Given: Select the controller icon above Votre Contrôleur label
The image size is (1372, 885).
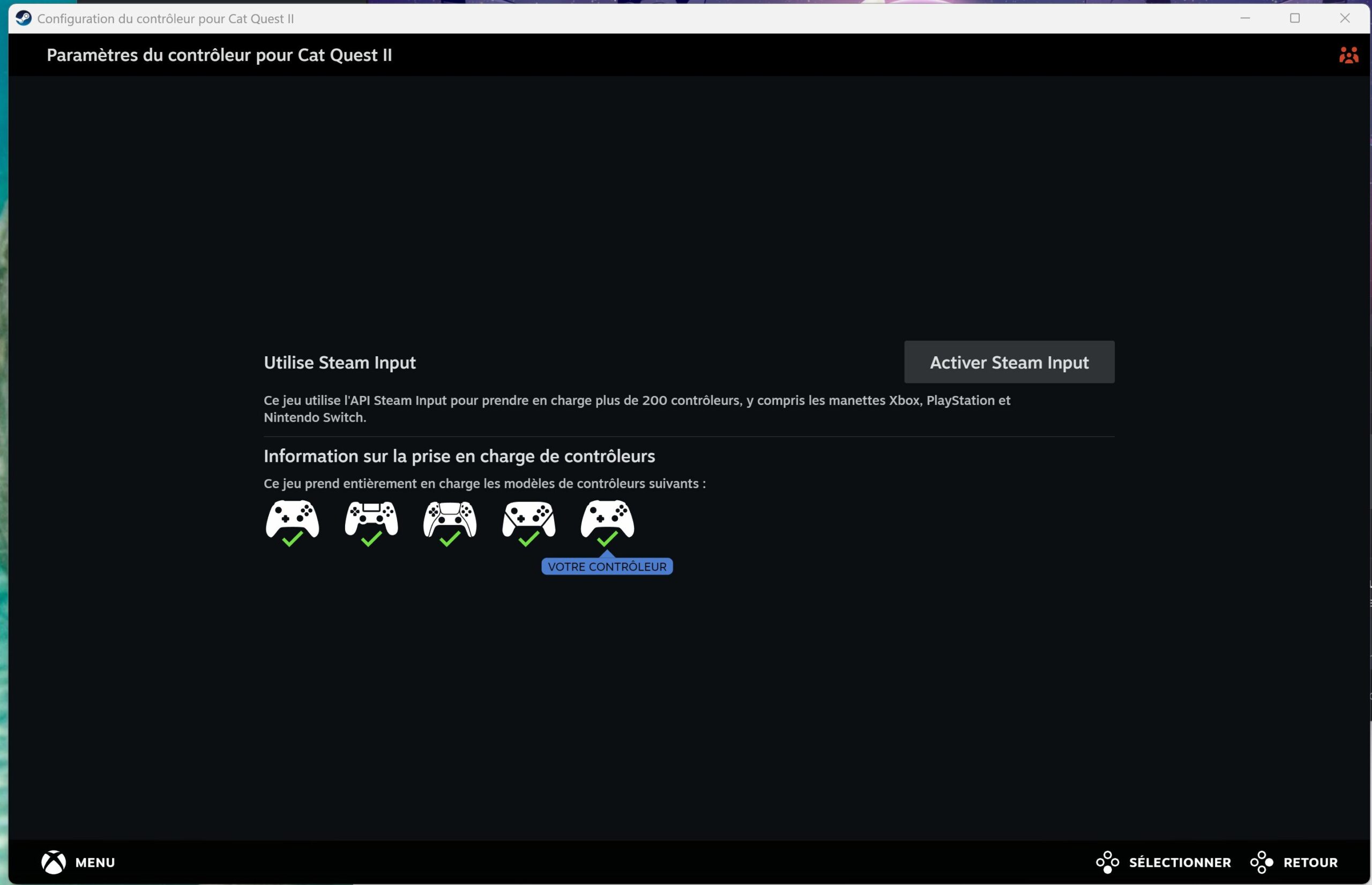Looking at the screenshot, I should (x=608, y=519).
